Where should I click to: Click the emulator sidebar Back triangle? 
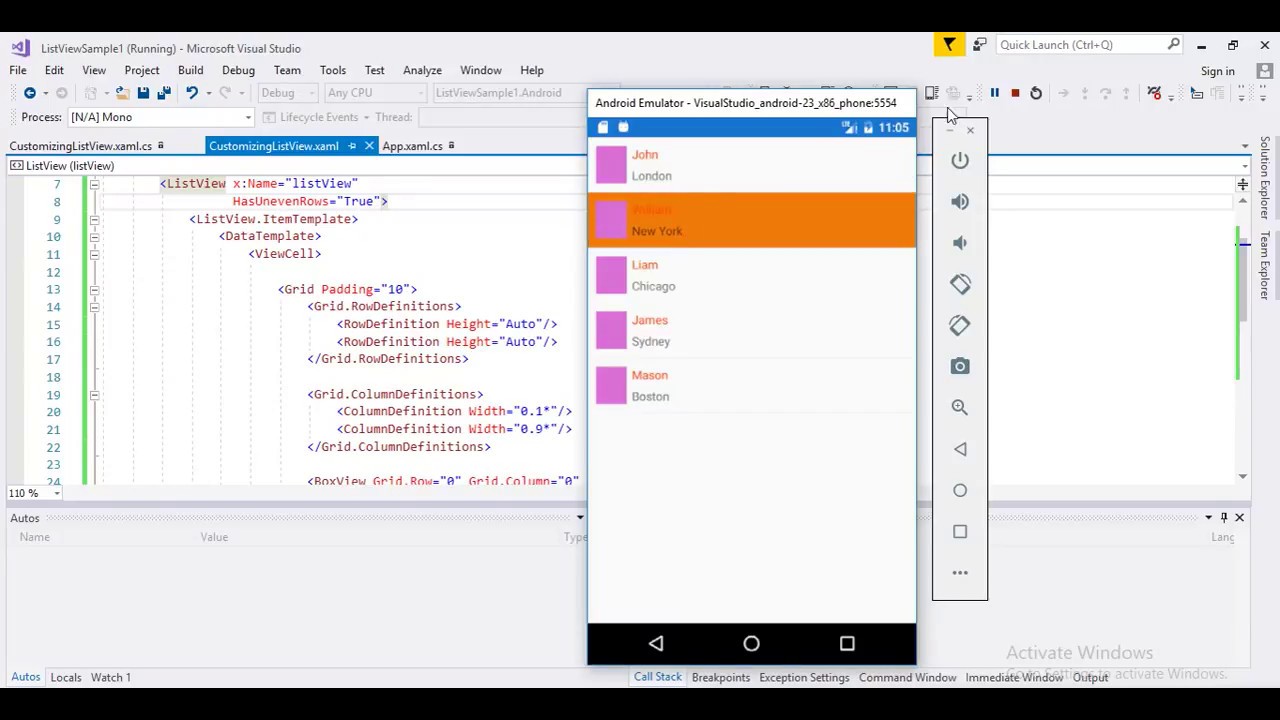960,449
